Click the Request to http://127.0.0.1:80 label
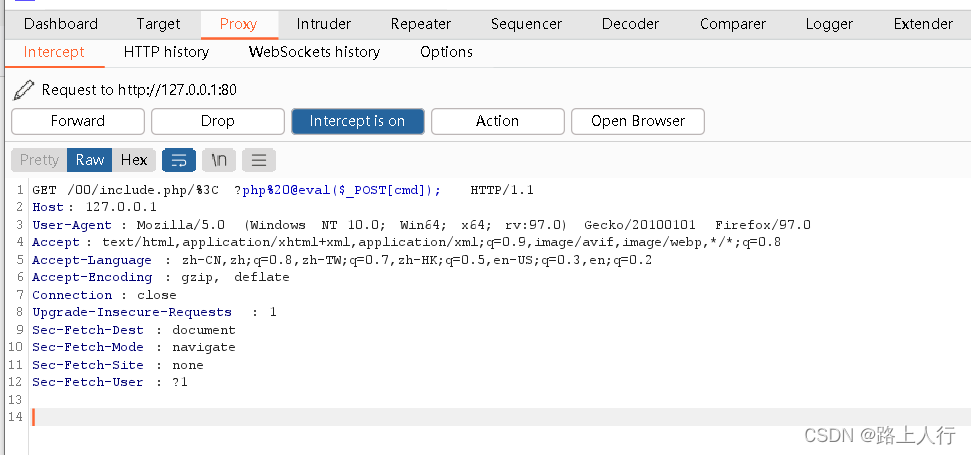The height and width of the screenshot is (455, 971). coord(139,90)
